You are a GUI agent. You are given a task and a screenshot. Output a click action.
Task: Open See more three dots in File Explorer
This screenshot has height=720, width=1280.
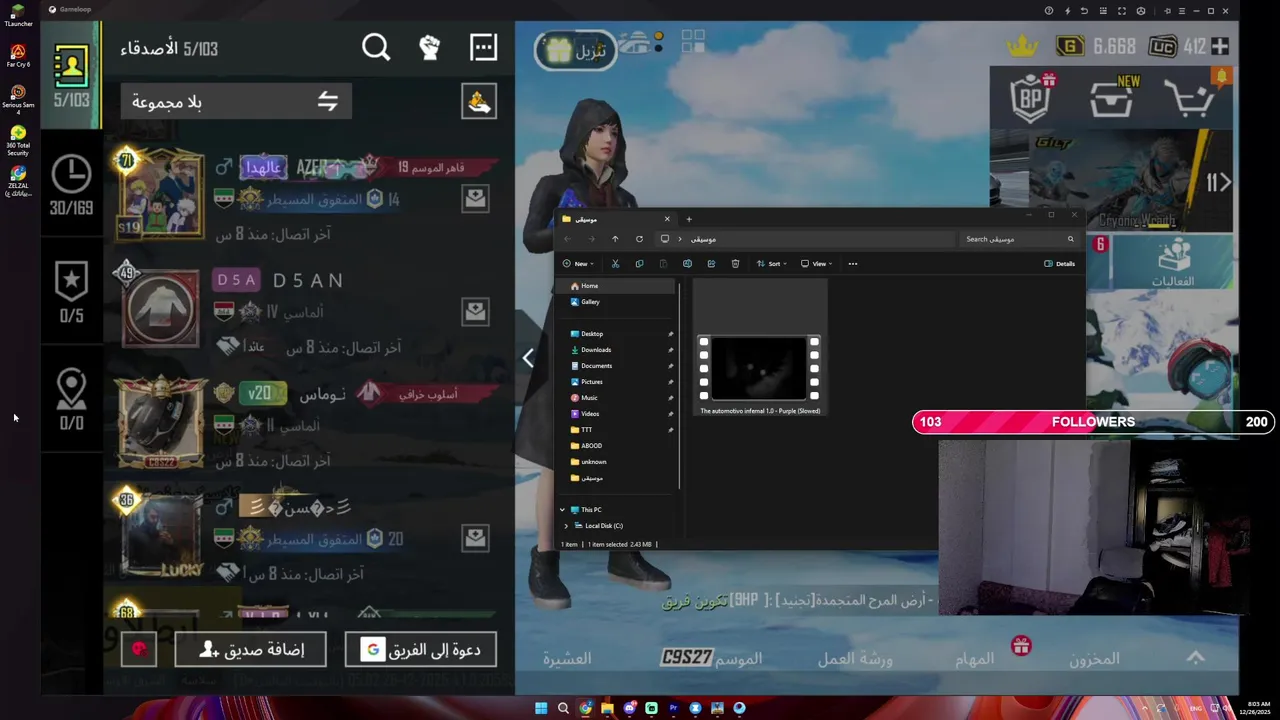853,264
